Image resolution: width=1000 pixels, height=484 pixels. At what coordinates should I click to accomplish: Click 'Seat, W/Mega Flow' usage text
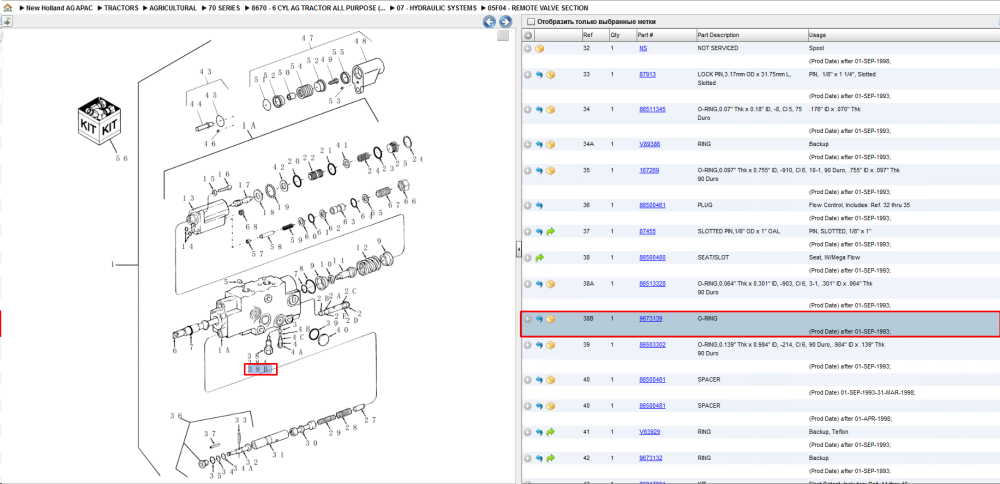point(832,258)
